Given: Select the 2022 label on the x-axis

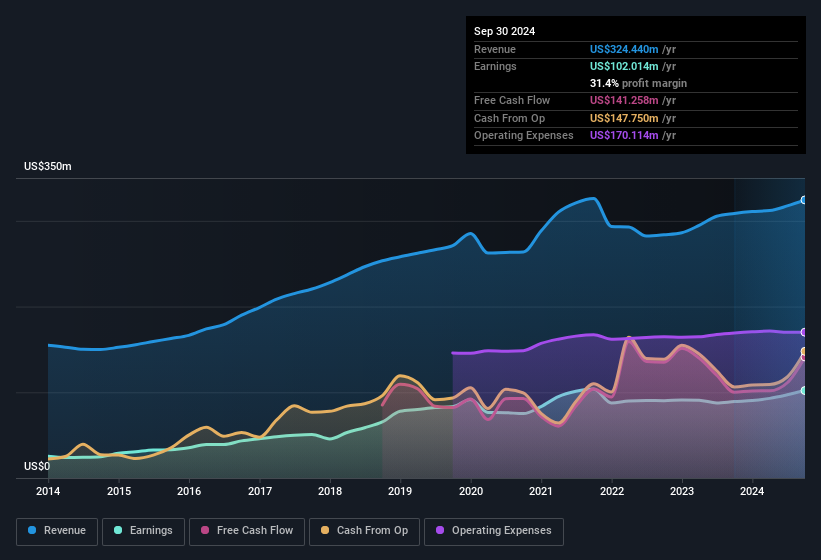Looking at the screenshot, I should [x=611, y=491].
